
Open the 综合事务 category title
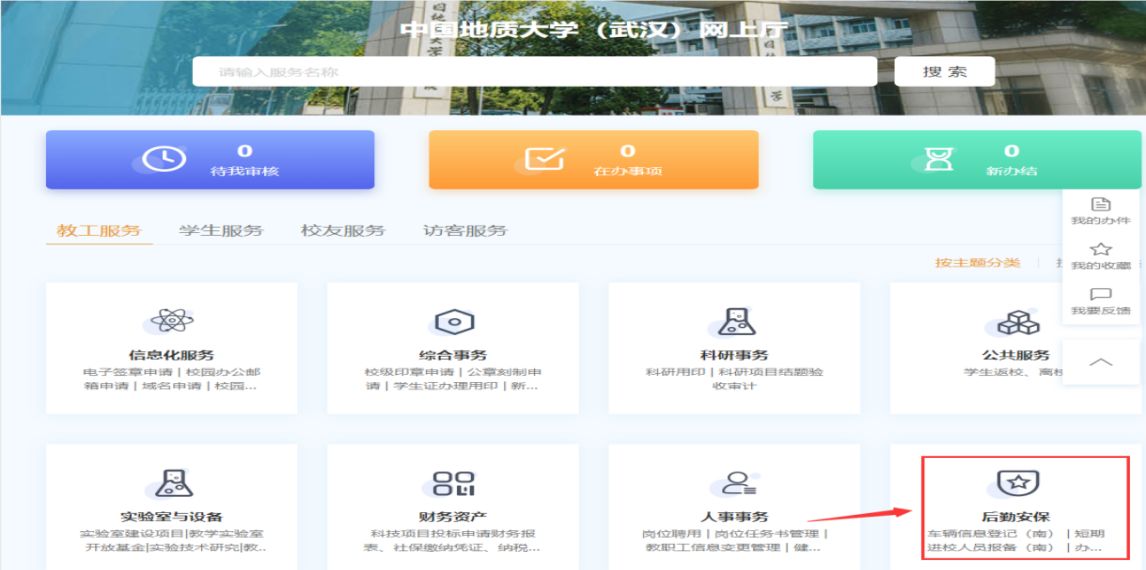[453, 355]
